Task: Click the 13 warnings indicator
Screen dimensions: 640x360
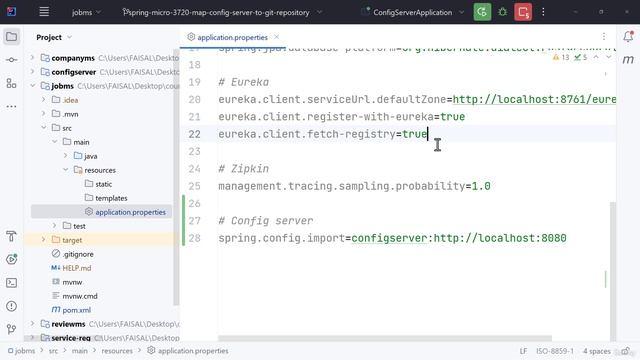Action: (561, 58)
